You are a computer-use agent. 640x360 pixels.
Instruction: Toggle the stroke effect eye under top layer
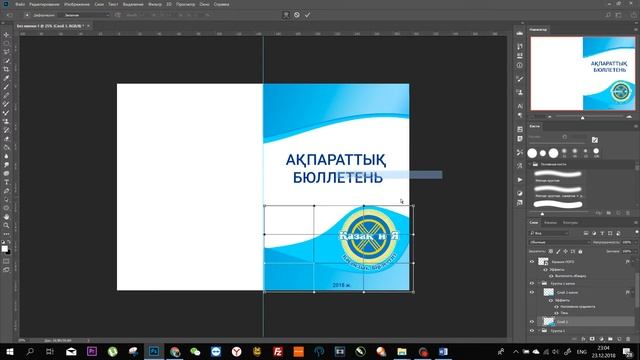click(x=551, y=276)
